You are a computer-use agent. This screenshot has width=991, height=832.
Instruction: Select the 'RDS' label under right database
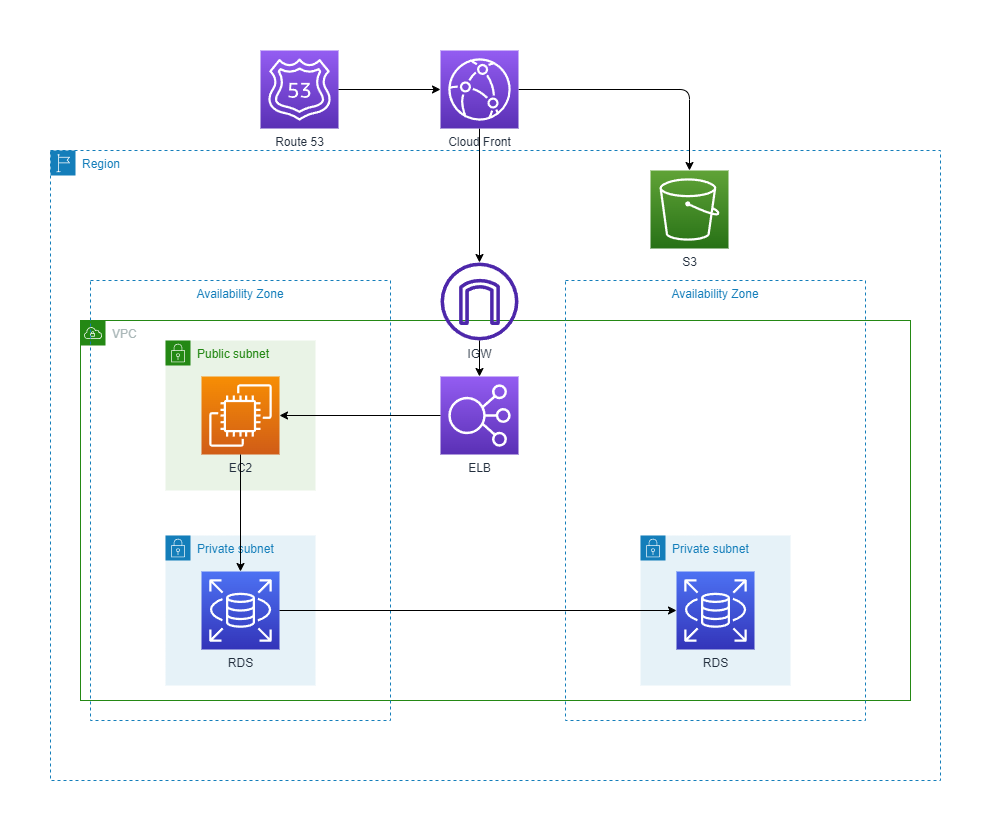(x=715, y=663)
